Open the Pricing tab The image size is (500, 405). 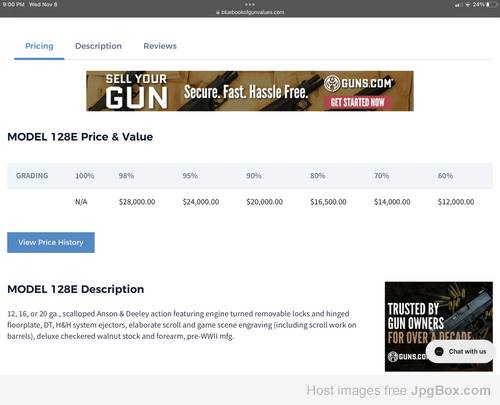pyautogui.click(x=39, y=46)
